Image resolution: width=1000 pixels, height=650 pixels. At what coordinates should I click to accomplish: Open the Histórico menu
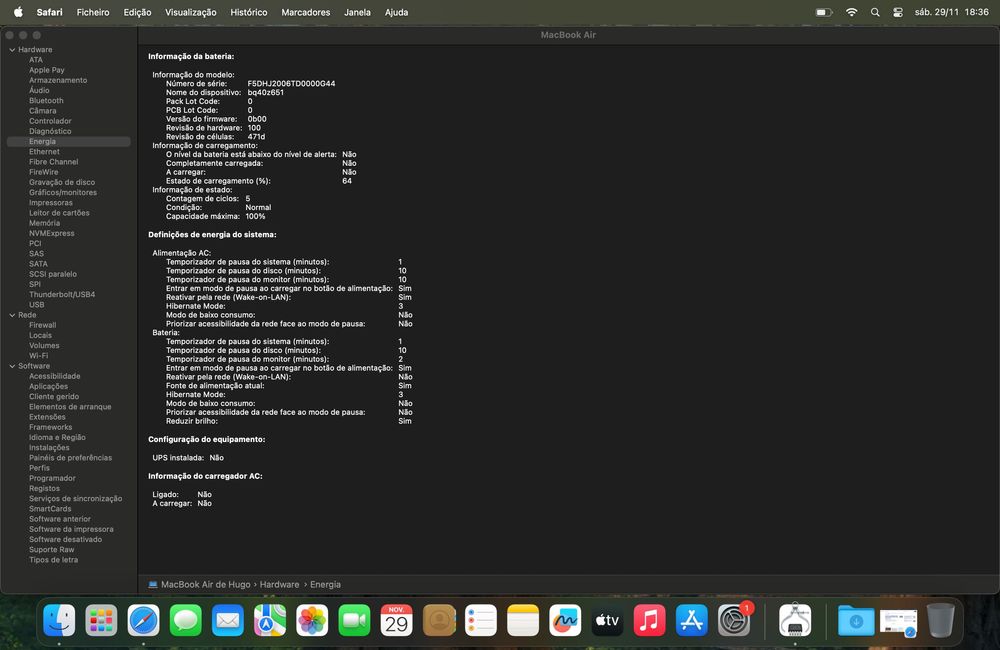coord(249,12)
